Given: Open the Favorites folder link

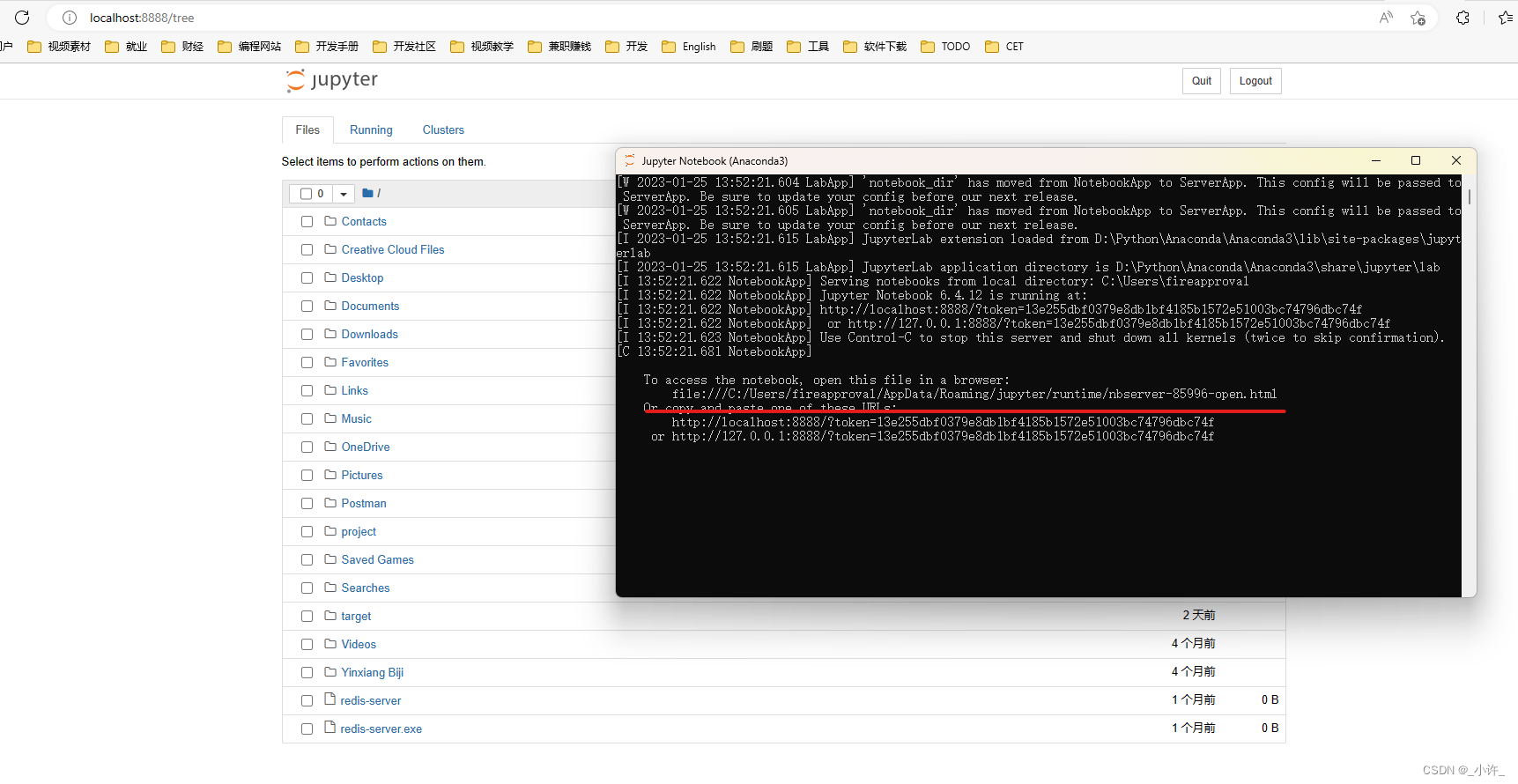Looking at the screenshot, I should 365,362.
